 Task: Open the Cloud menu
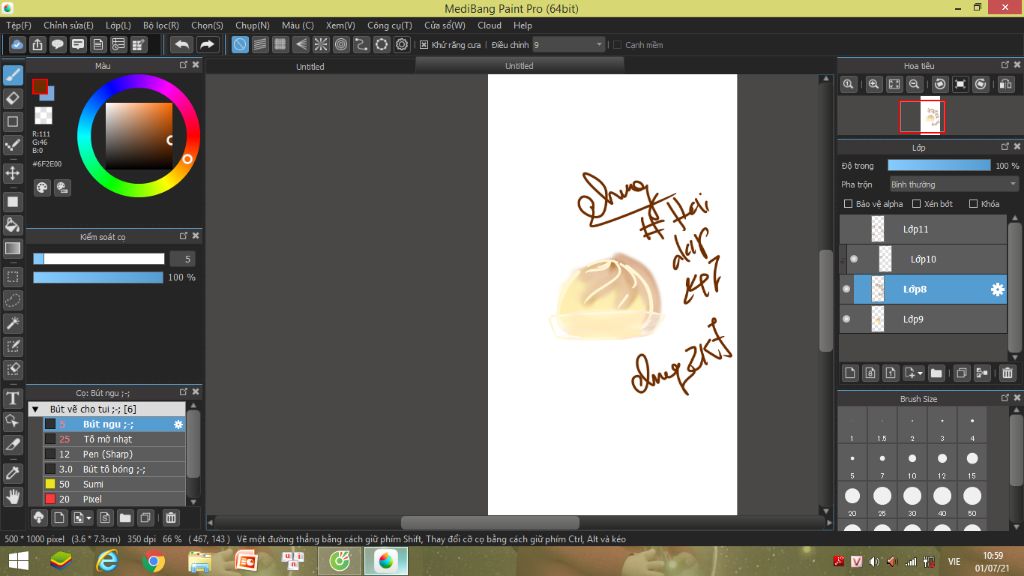tap(489, 25)
